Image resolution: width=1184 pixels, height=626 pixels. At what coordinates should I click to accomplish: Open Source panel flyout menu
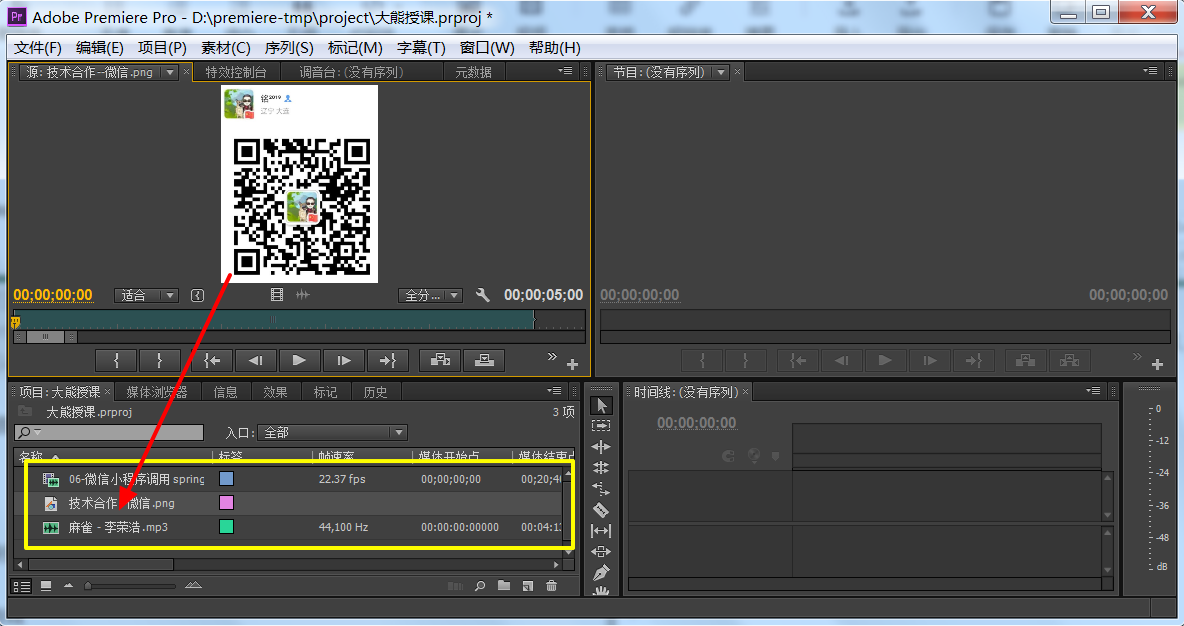coord(565,71)
